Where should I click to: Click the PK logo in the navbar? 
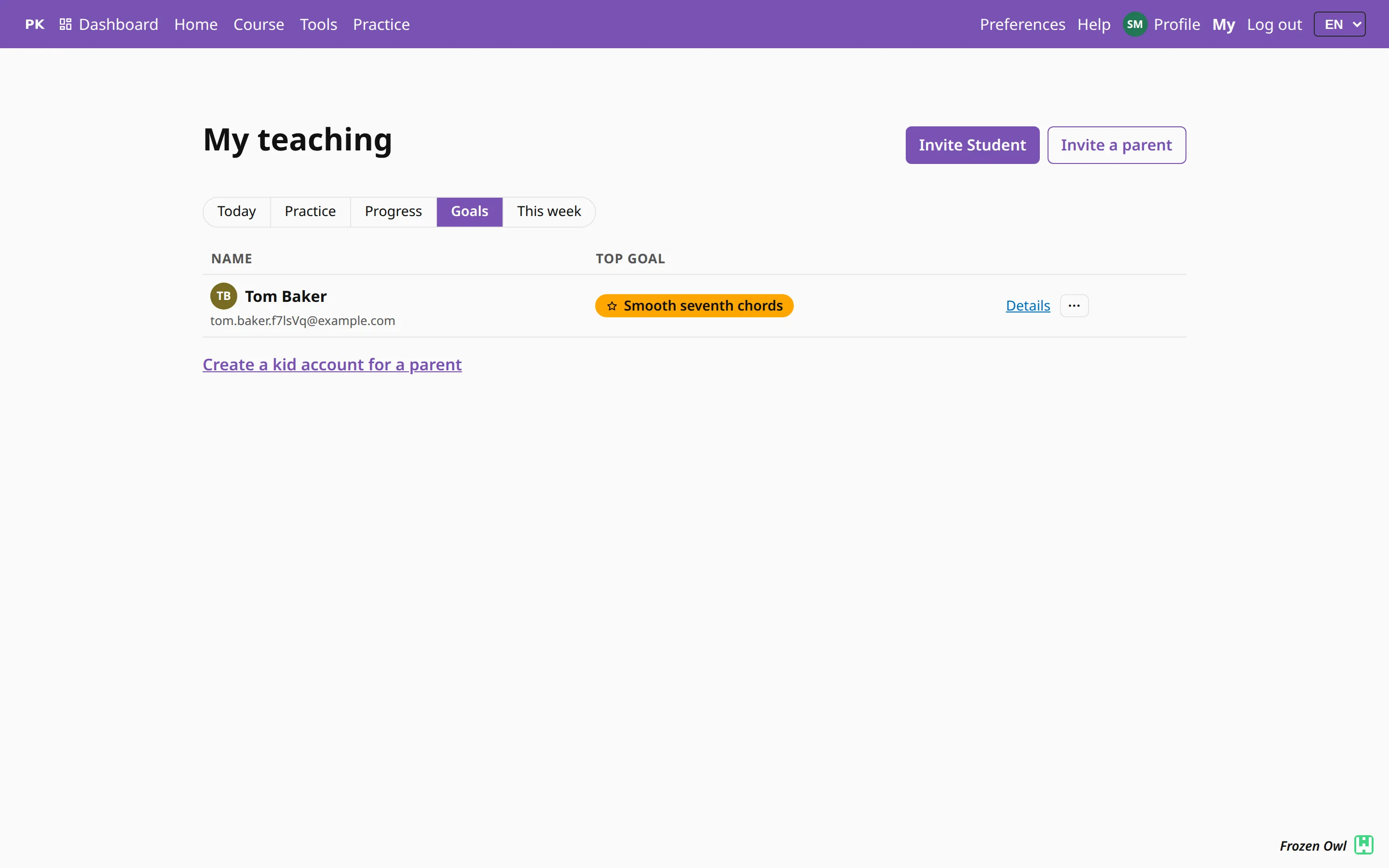tap(34, 24)
